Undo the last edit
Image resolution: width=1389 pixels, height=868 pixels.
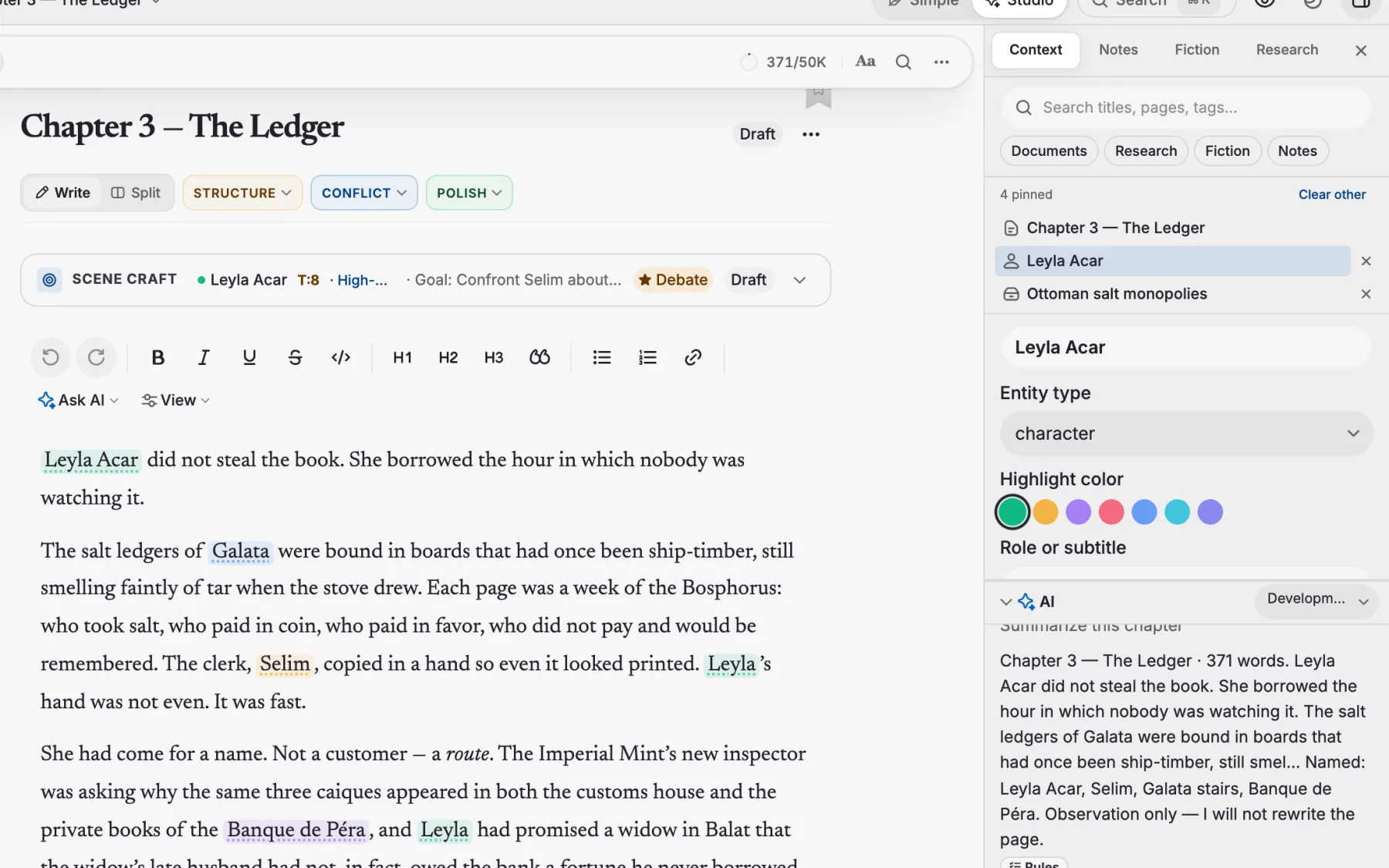(50, 357)
